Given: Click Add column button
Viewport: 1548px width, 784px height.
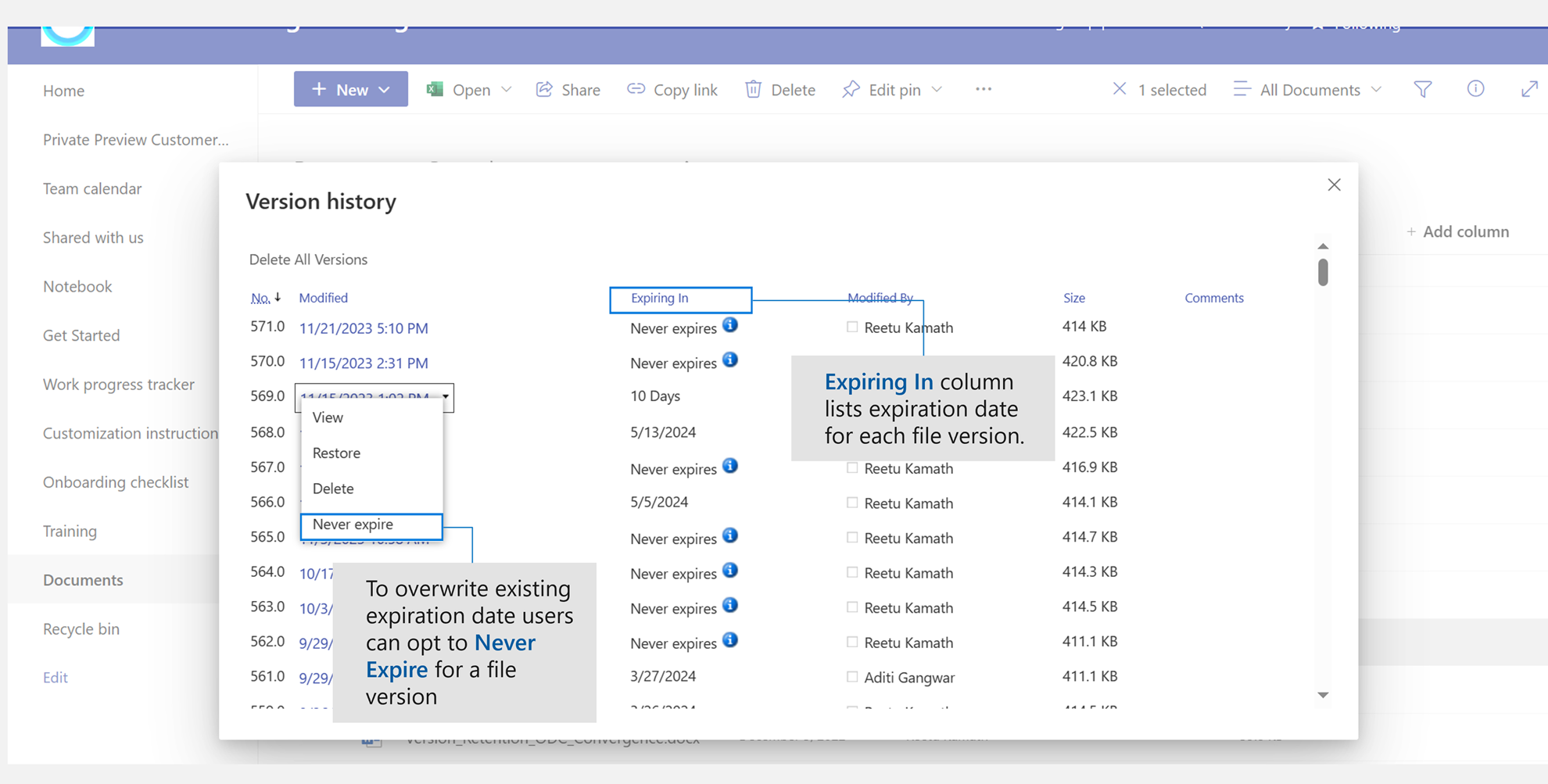Looking at the screenshot, I should [1458, 231].
